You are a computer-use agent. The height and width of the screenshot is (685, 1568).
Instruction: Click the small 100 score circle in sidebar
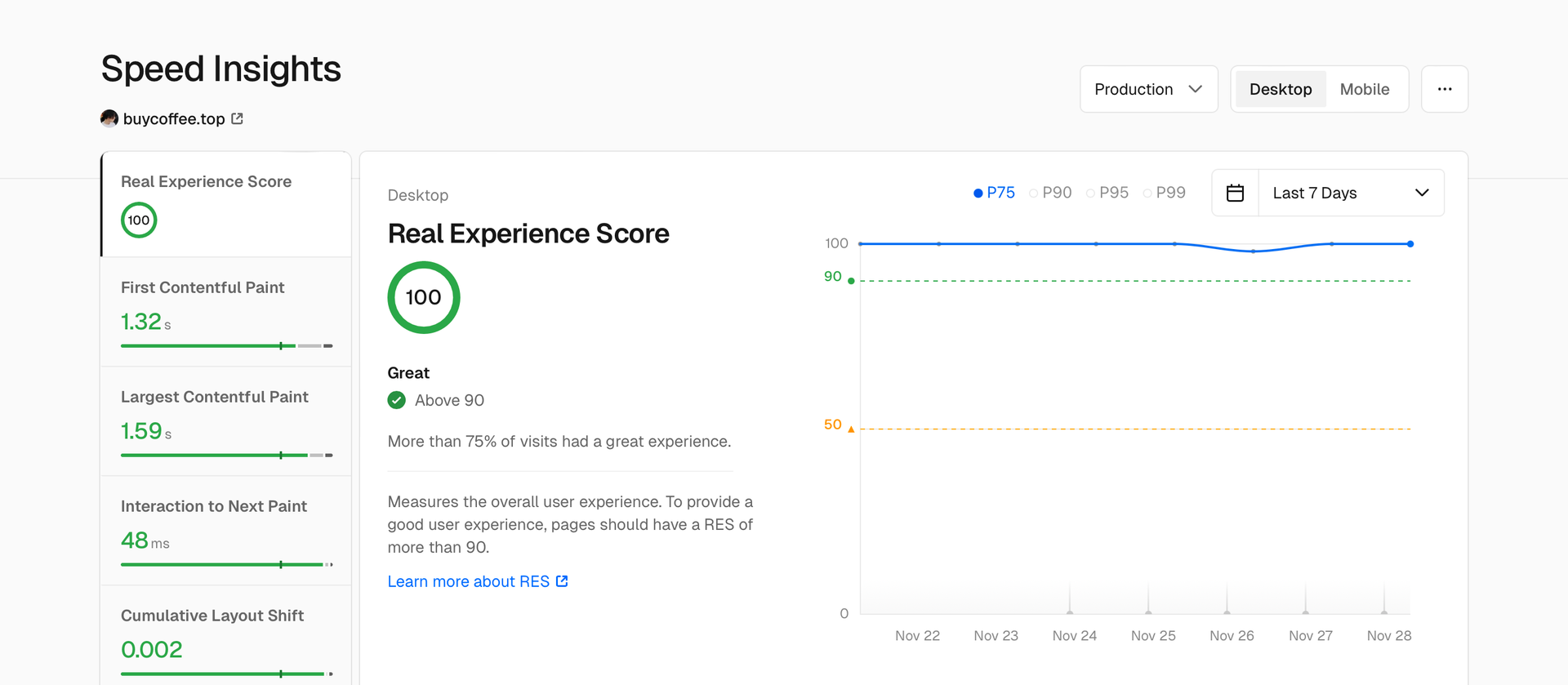click(x=139, y=220)
